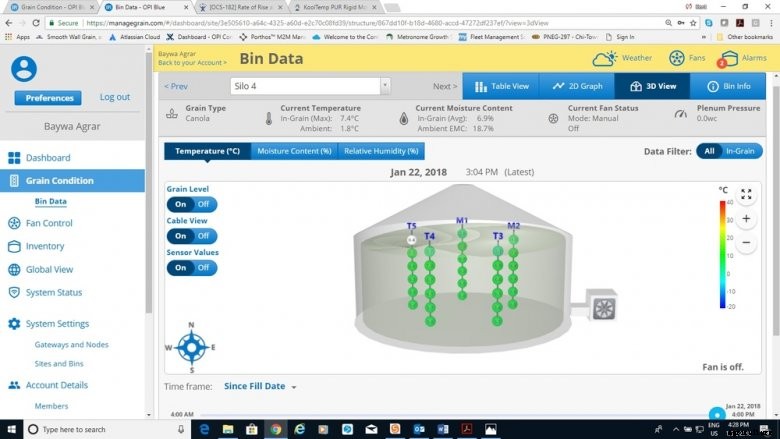780x439 pixels.
Task: Click the fan unit beside the silo
Action: click(604, 307)
